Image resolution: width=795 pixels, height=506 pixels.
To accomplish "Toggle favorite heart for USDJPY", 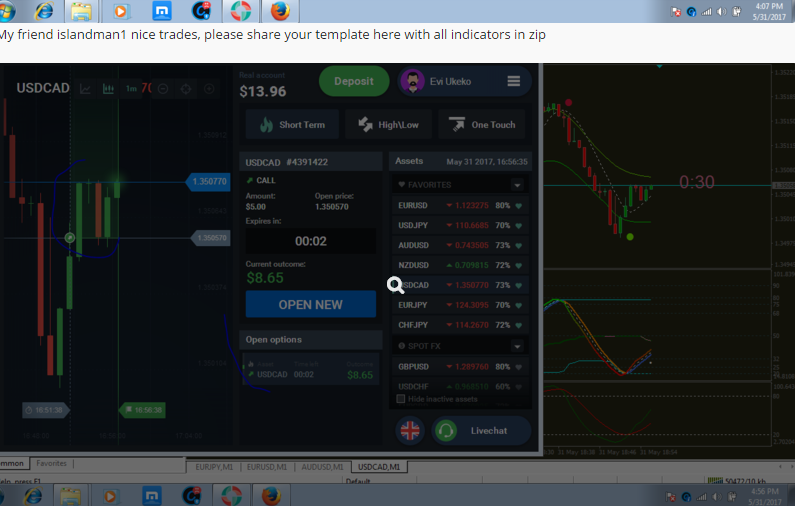I will pyautogui.click(x=519, y=226).
